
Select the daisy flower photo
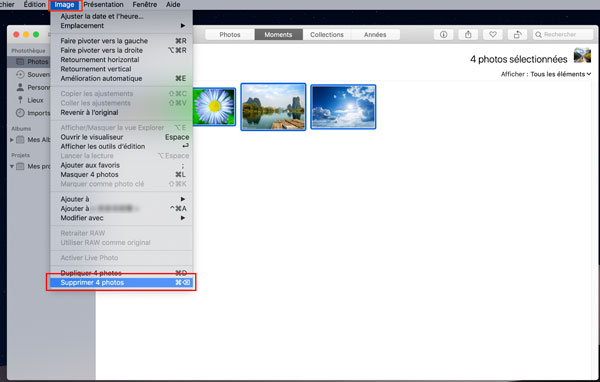[x=214, y=106]
